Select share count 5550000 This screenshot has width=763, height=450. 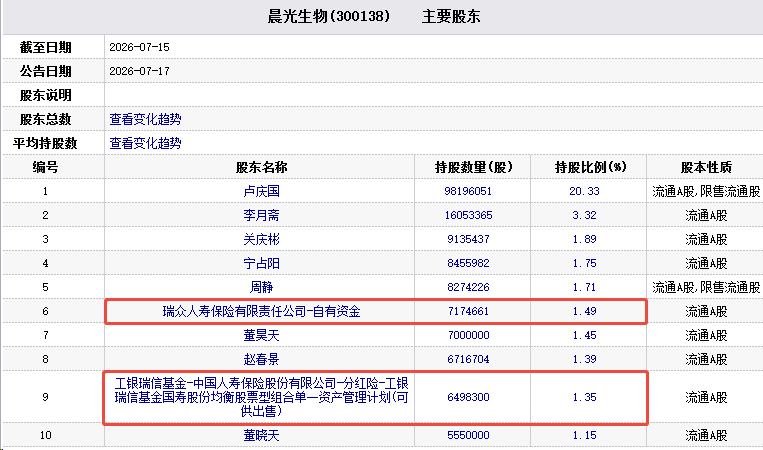point(468,435)
